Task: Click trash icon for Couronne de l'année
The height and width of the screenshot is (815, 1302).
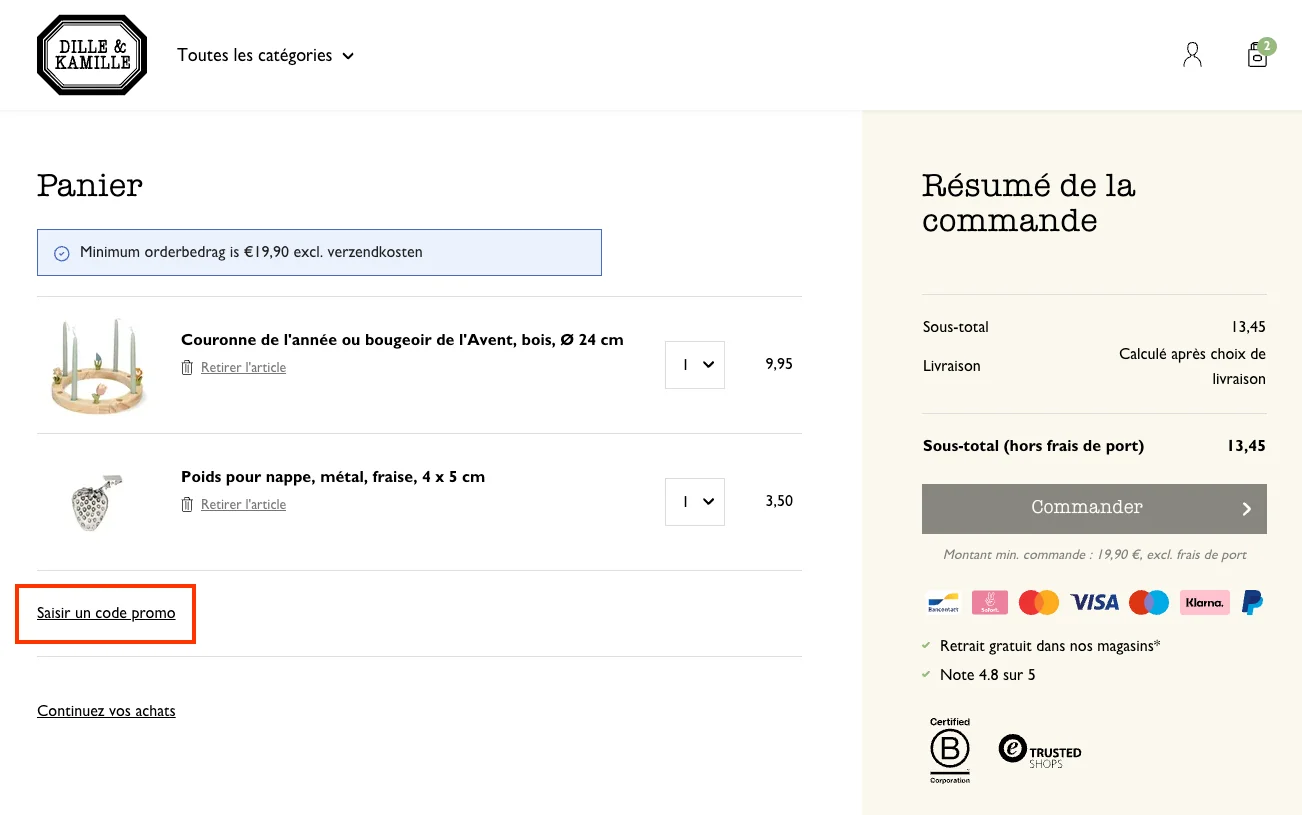Action: [x=187, y=368]
